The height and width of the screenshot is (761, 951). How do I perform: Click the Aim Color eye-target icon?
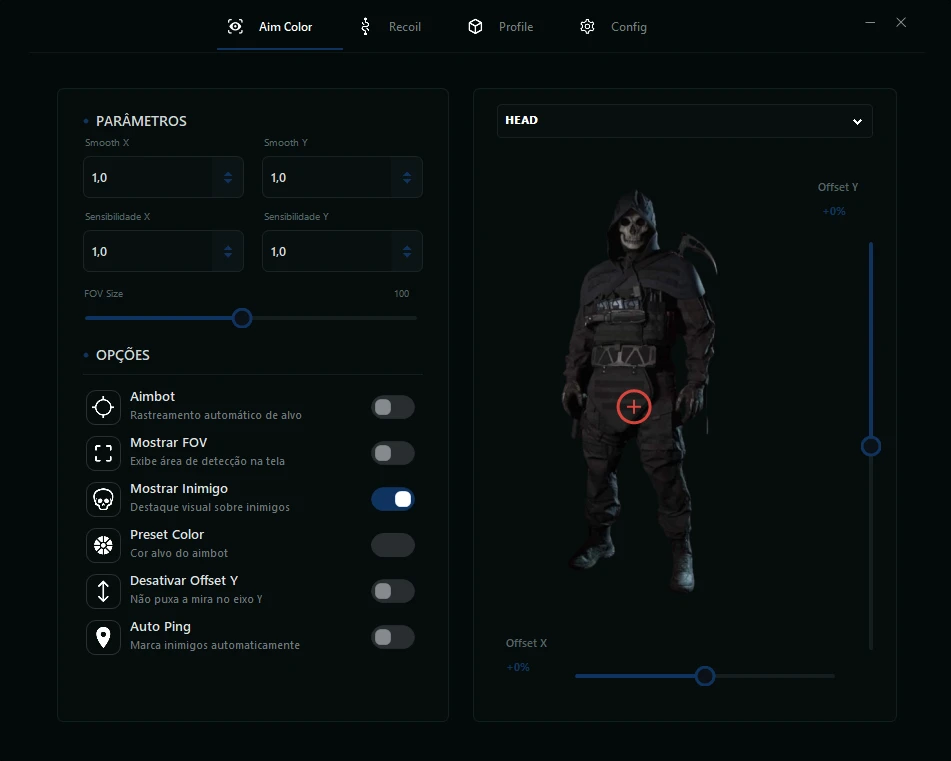tap(235, 27)
